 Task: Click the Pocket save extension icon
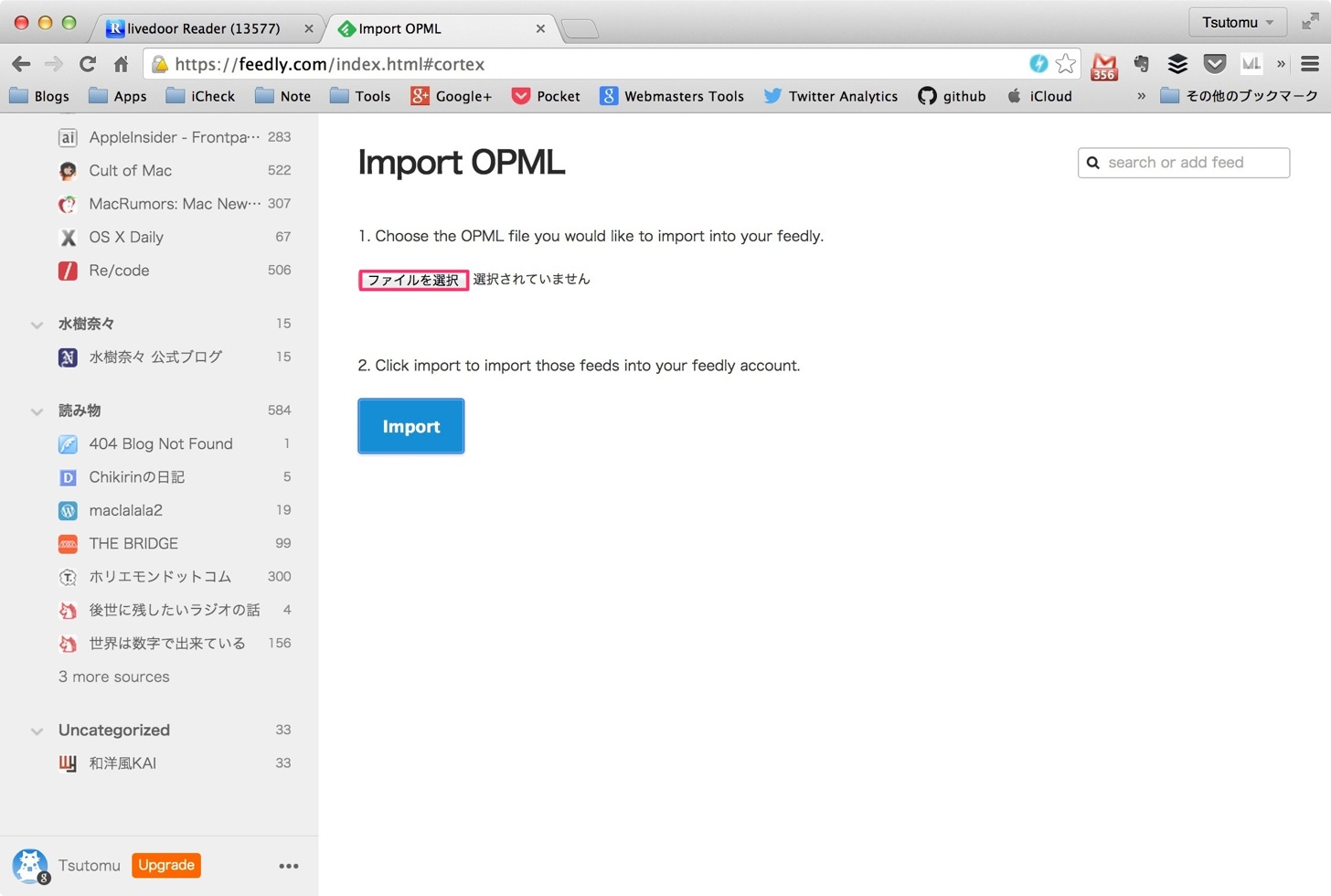tap(1214, 63)
